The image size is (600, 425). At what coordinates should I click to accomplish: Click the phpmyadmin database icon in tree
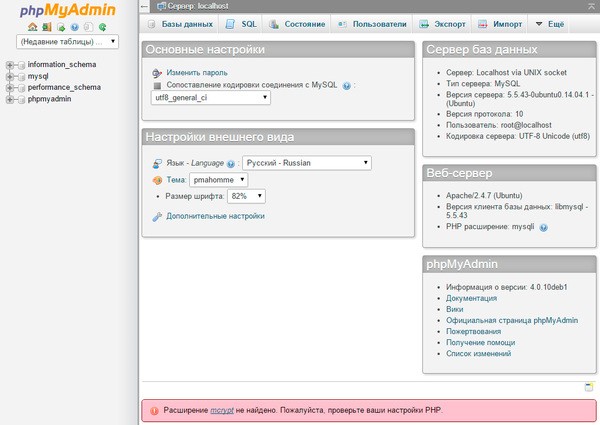pos(21,99)
